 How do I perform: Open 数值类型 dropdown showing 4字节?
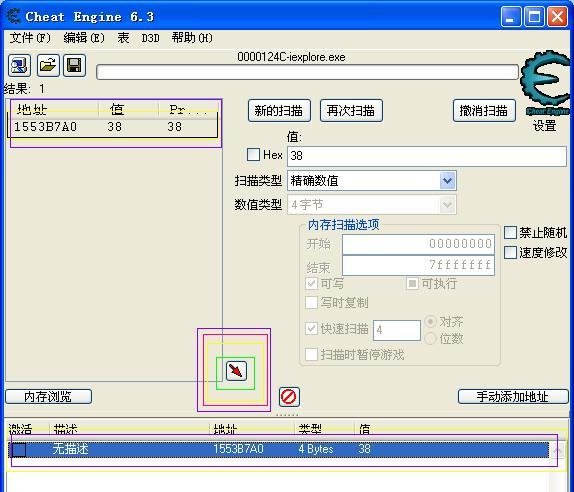point(372,205)
